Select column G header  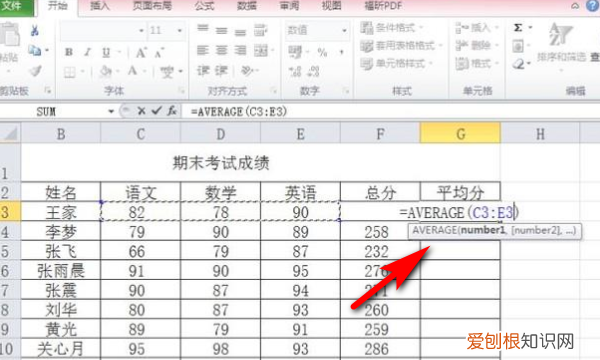[x=460, y=134]
